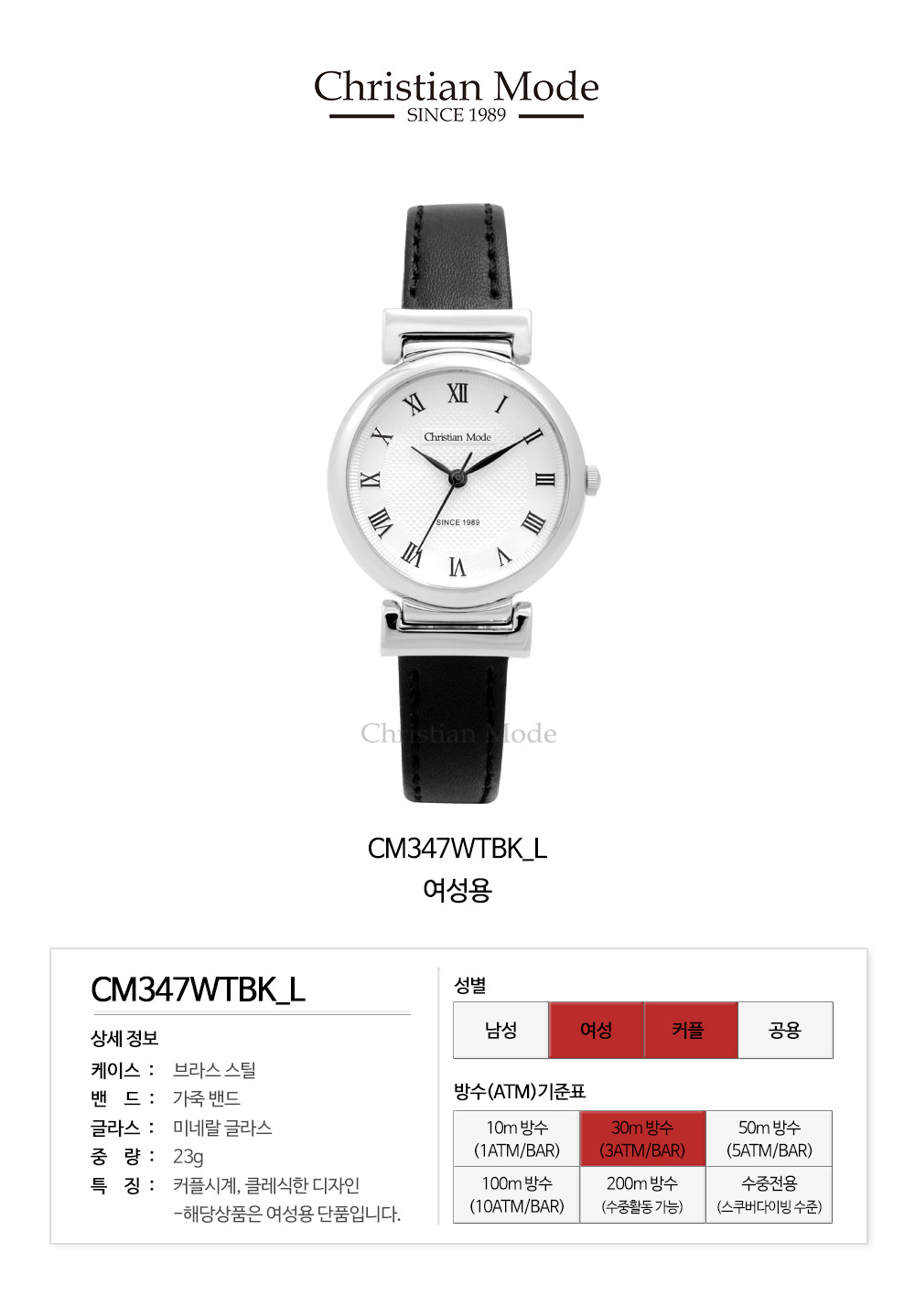The width and height of the screenshot is (915, 1316).
Task: Click the 50m 방수 (5ATM/BAR) cell
Action: coord(770,1139)
